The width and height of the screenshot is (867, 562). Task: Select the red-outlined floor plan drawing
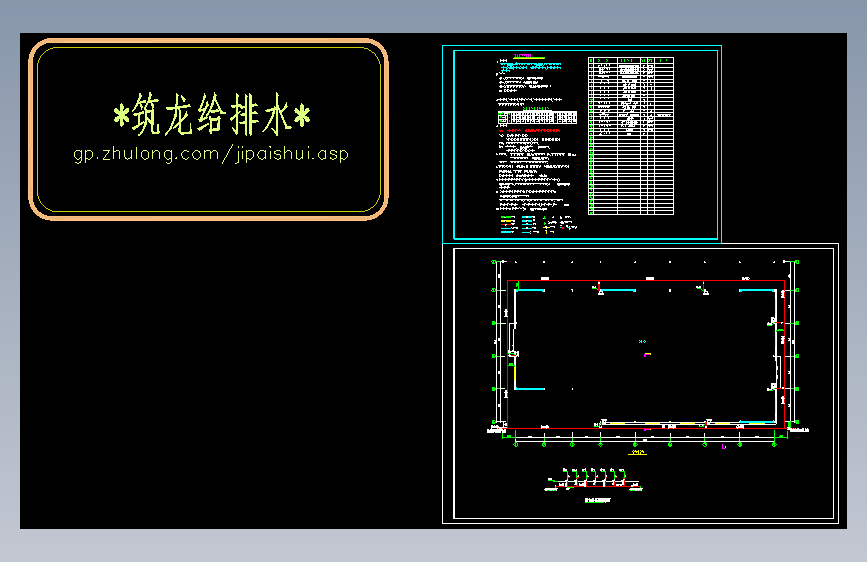[646, 354]
